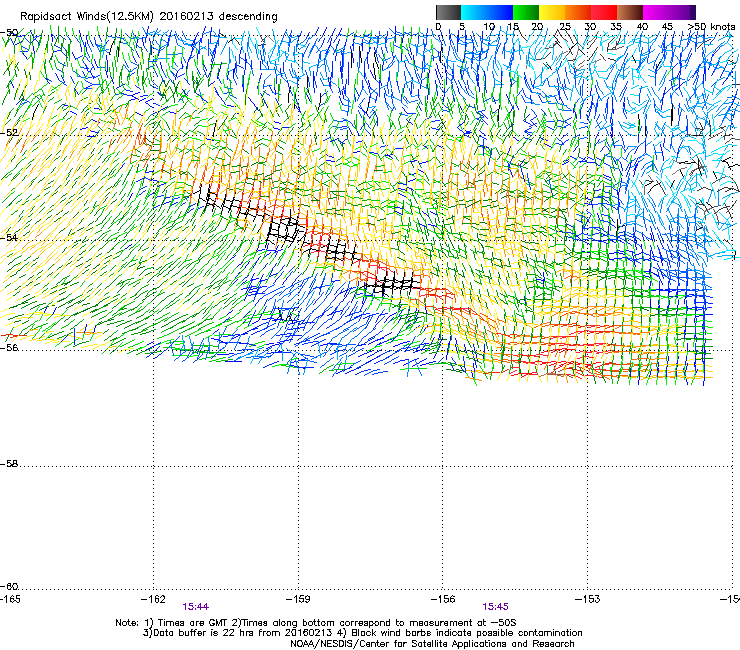Click the -165 longitude axis label
This screenshot has width=740, height=650.
tap(10, 599)
